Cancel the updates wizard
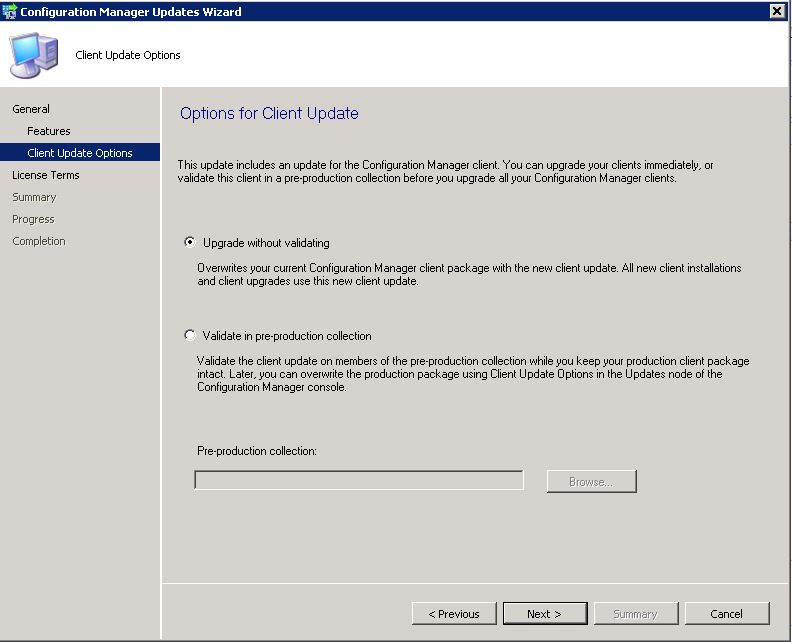This screenshot has width=792, height=642. [727, 613]
